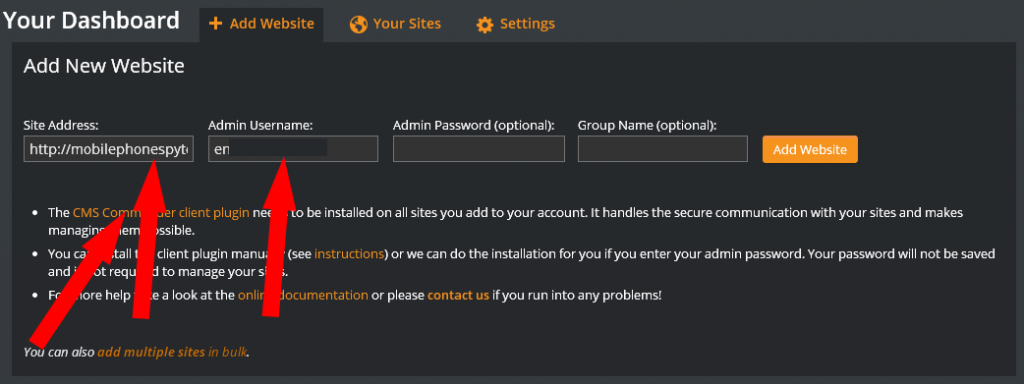Focus the Admin Username input field
This screenshot has height=384, width=1024.
coord(293,149)
